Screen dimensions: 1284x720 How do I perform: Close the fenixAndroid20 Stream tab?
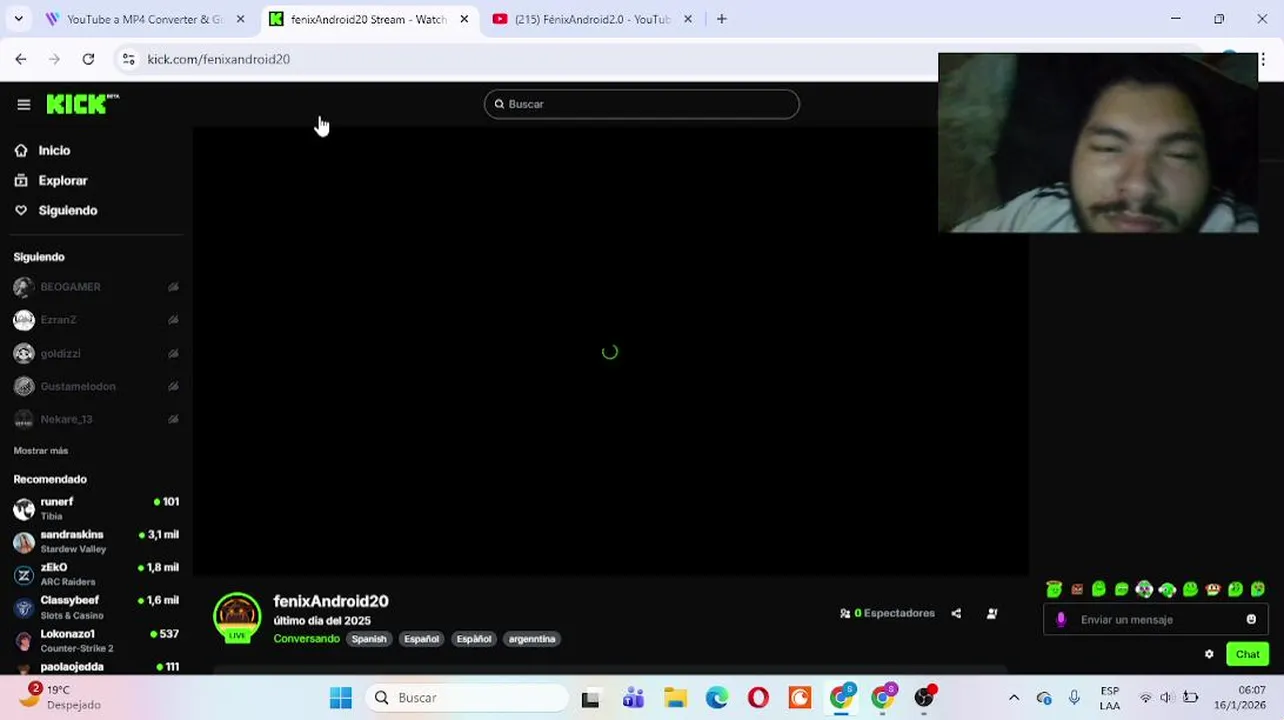tap(464, 19)
